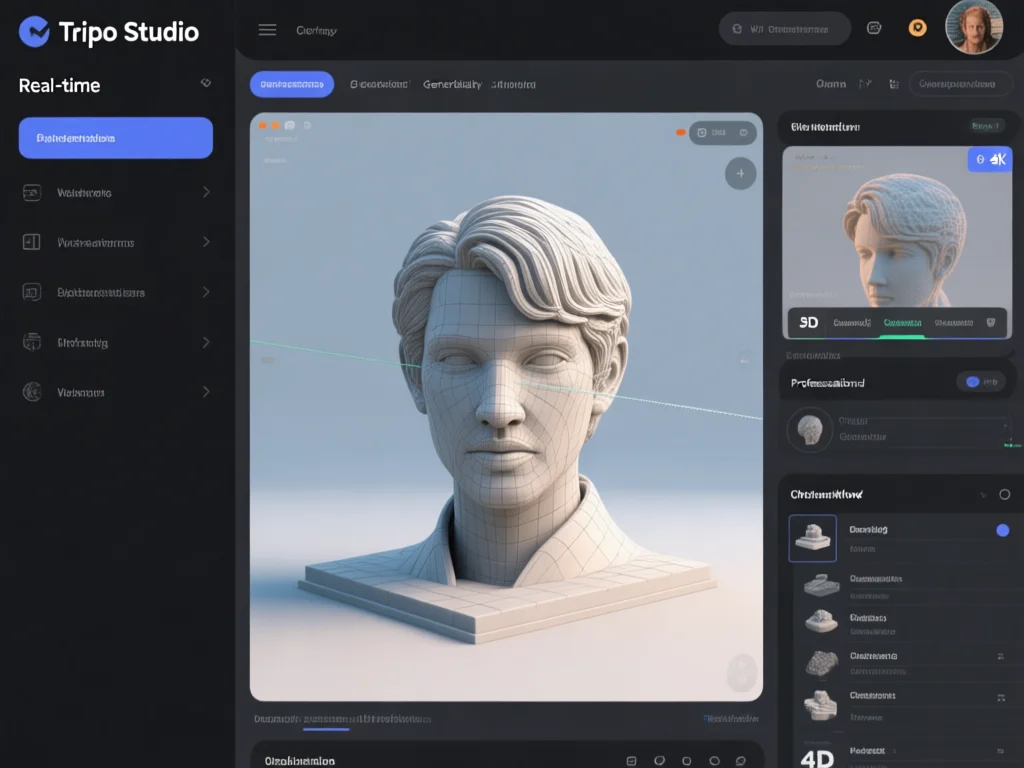The height and width of the screenshot is (768, 1024).
Task: Click the plus button in the 3D viewport
Action: [740, 173]
